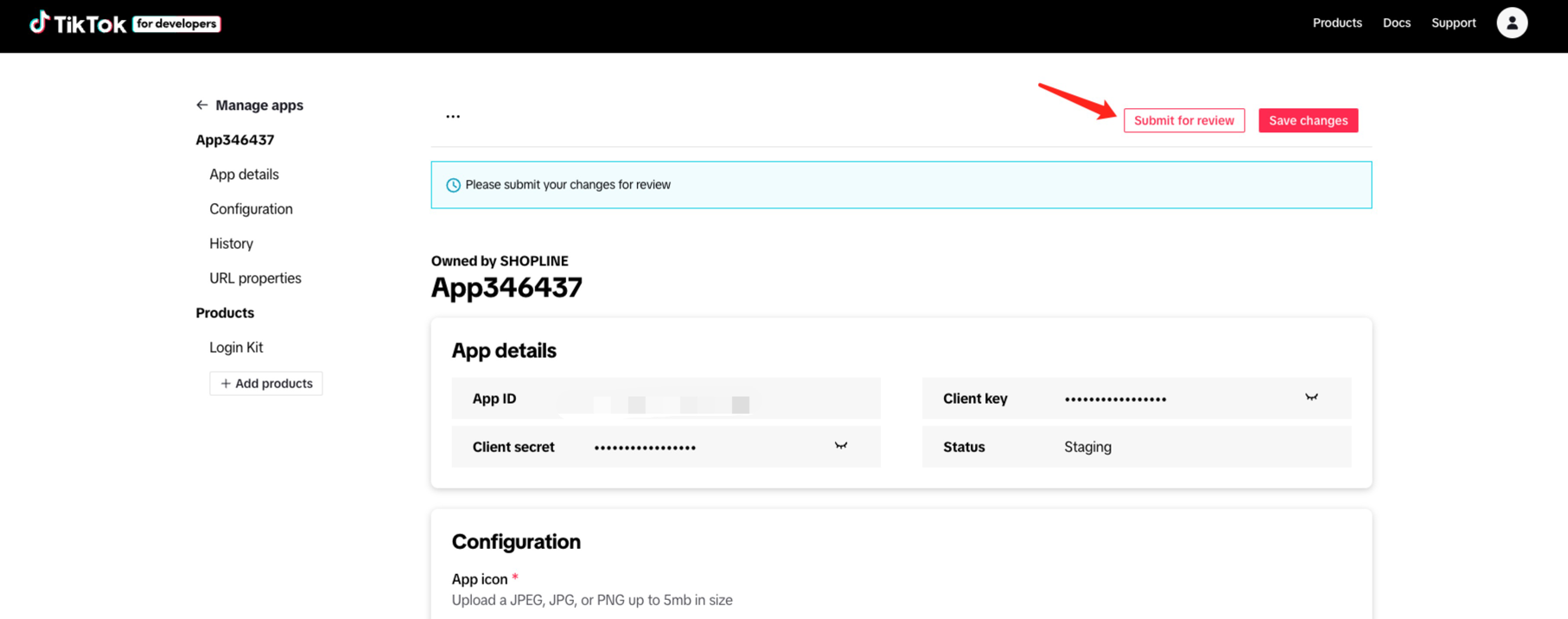
Task: Click the Products sidebar heading
Action: click(225, 313)
